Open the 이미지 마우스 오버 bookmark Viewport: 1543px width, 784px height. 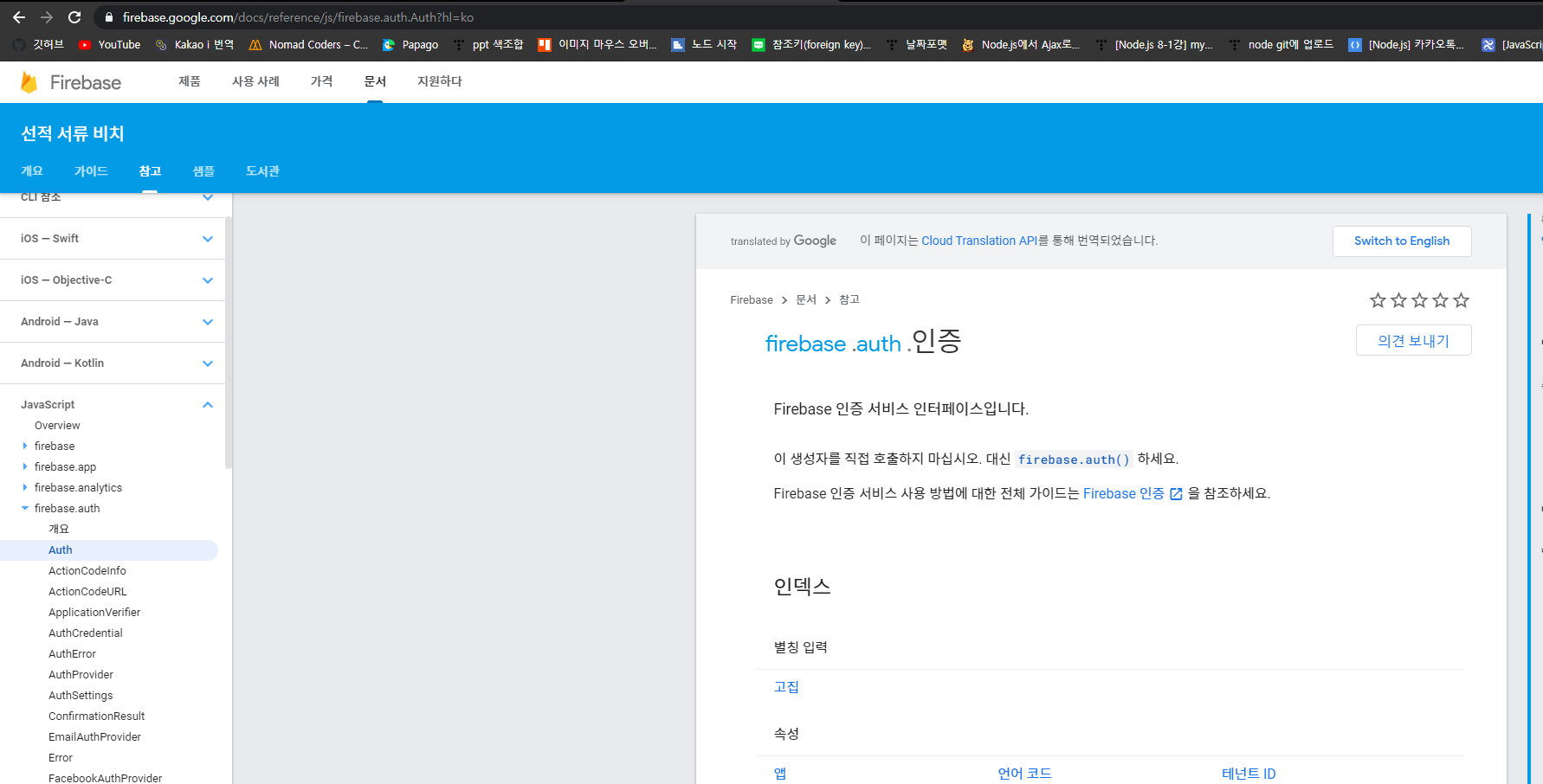click(597, 45)
